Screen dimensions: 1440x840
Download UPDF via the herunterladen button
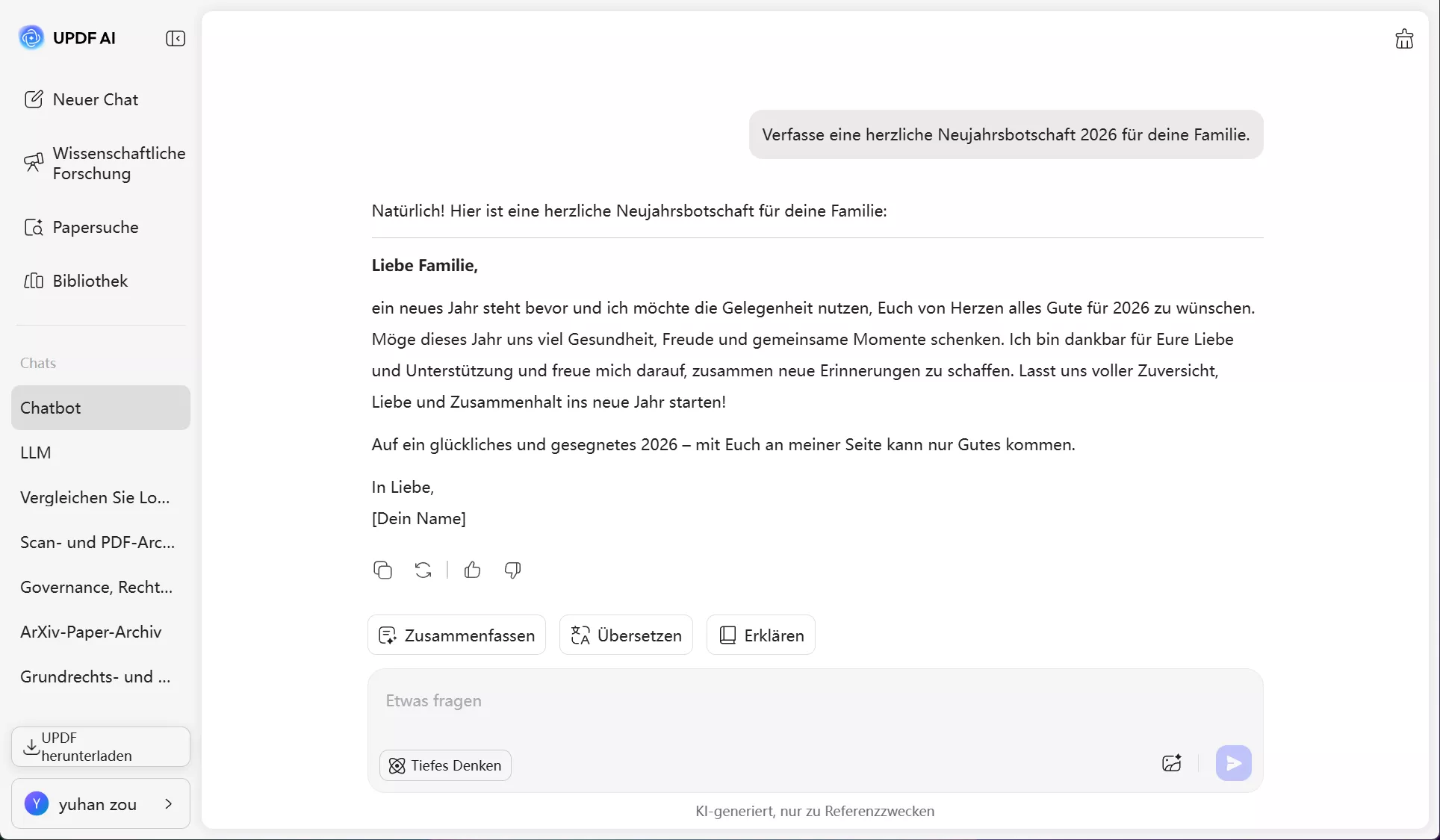(99, 747)
